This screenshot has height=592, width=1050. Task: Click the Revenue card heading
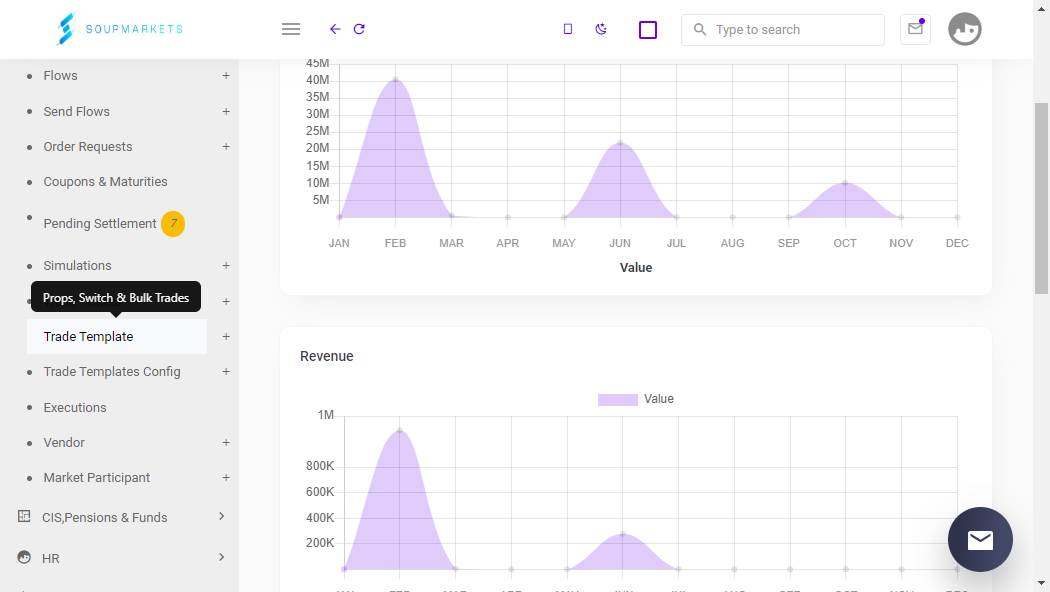click(x=327, y=356)
